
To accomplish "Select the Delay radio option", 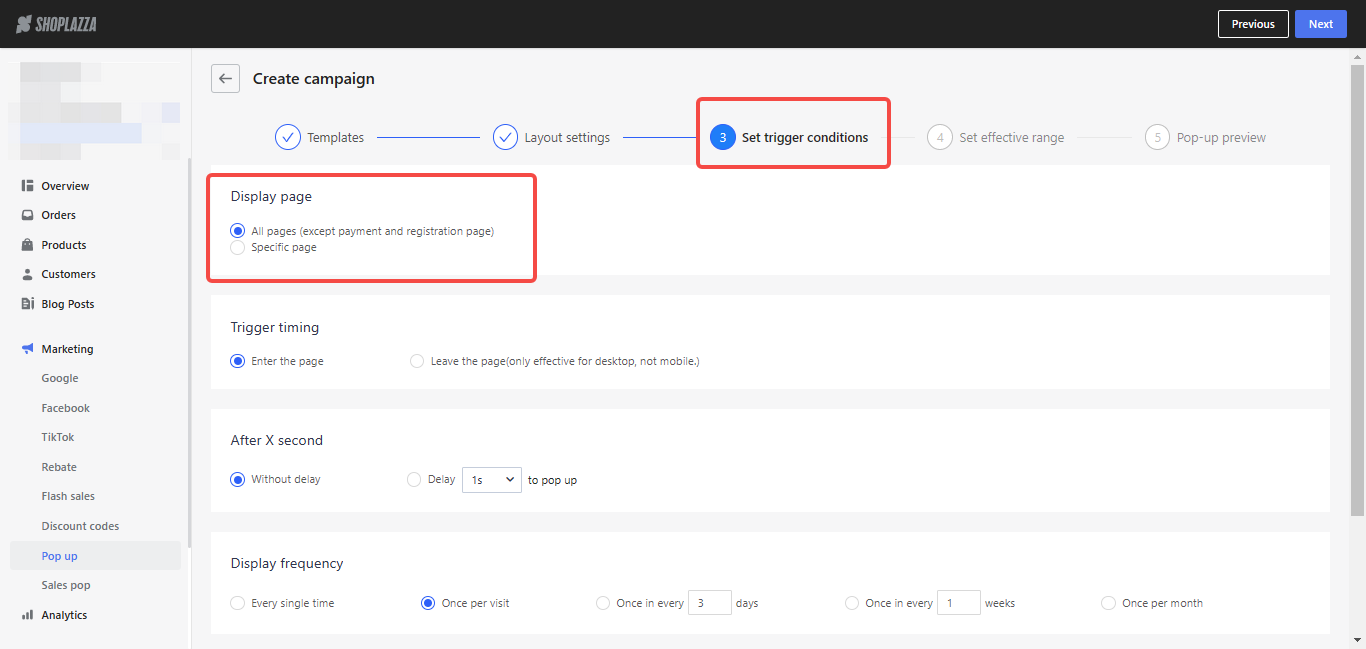I will [x=414, y=479].
